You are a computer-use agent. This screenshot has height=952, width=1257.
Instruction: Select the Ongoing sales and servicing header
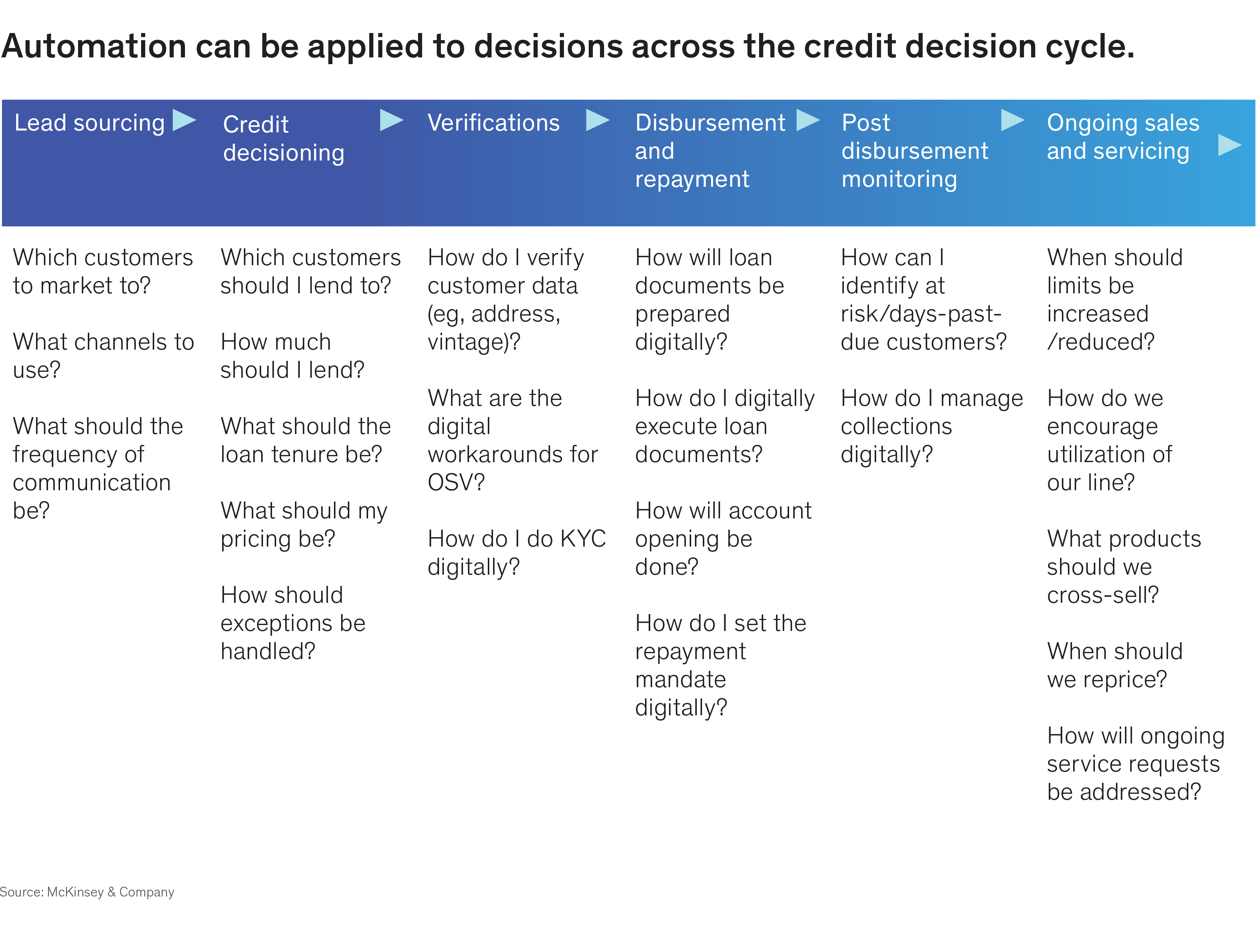pyautogui.click(x=1122, y=137)
